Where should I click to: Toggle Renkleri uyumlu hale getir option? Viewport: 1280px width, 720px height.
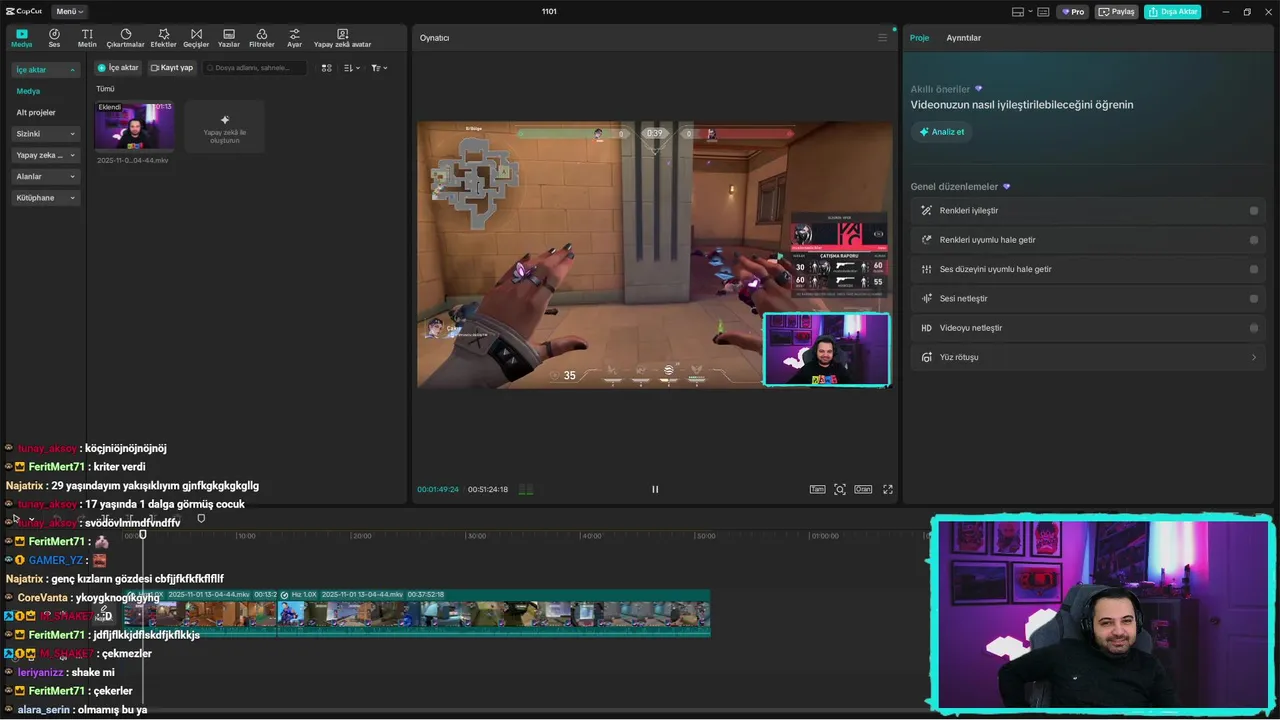tap(1254, 240)
